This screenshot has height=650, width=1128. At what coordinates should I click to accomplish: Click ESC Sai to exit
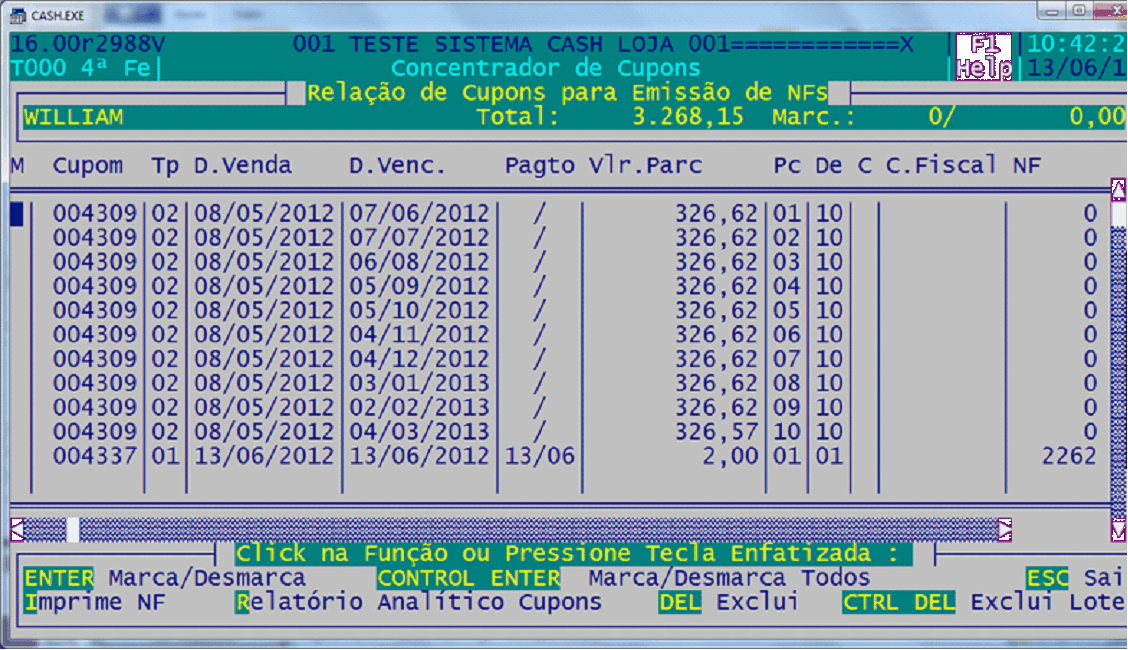tap(1074, 578)
